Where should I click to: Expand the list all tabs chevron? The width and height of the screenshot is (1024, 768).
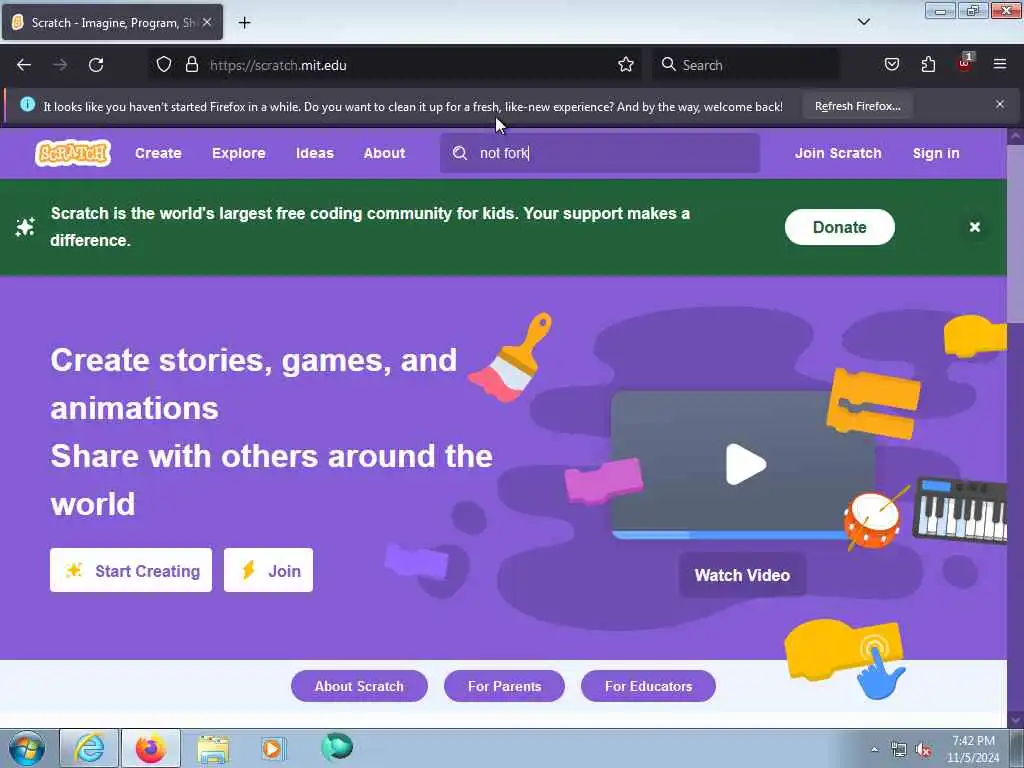pyautogui.click(x=863, y=22)
